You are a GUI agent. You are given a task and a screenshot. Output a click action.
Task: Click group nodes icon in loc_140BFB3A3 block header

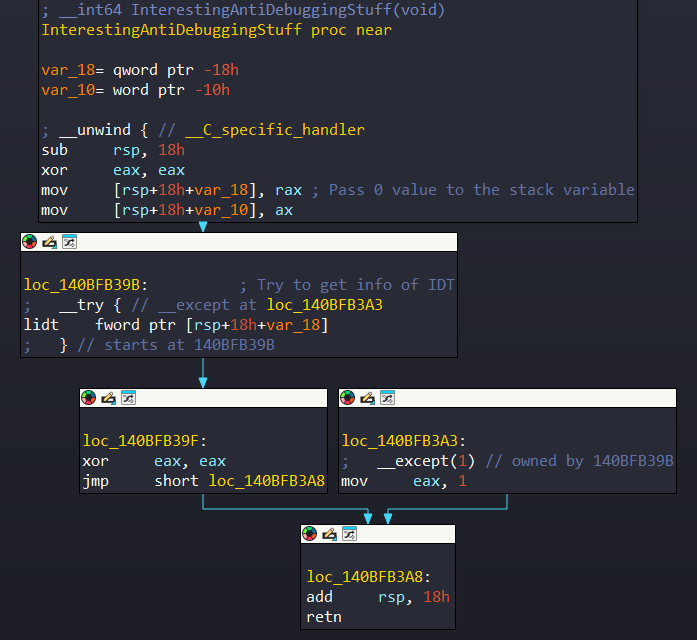[x=387, y=398]
